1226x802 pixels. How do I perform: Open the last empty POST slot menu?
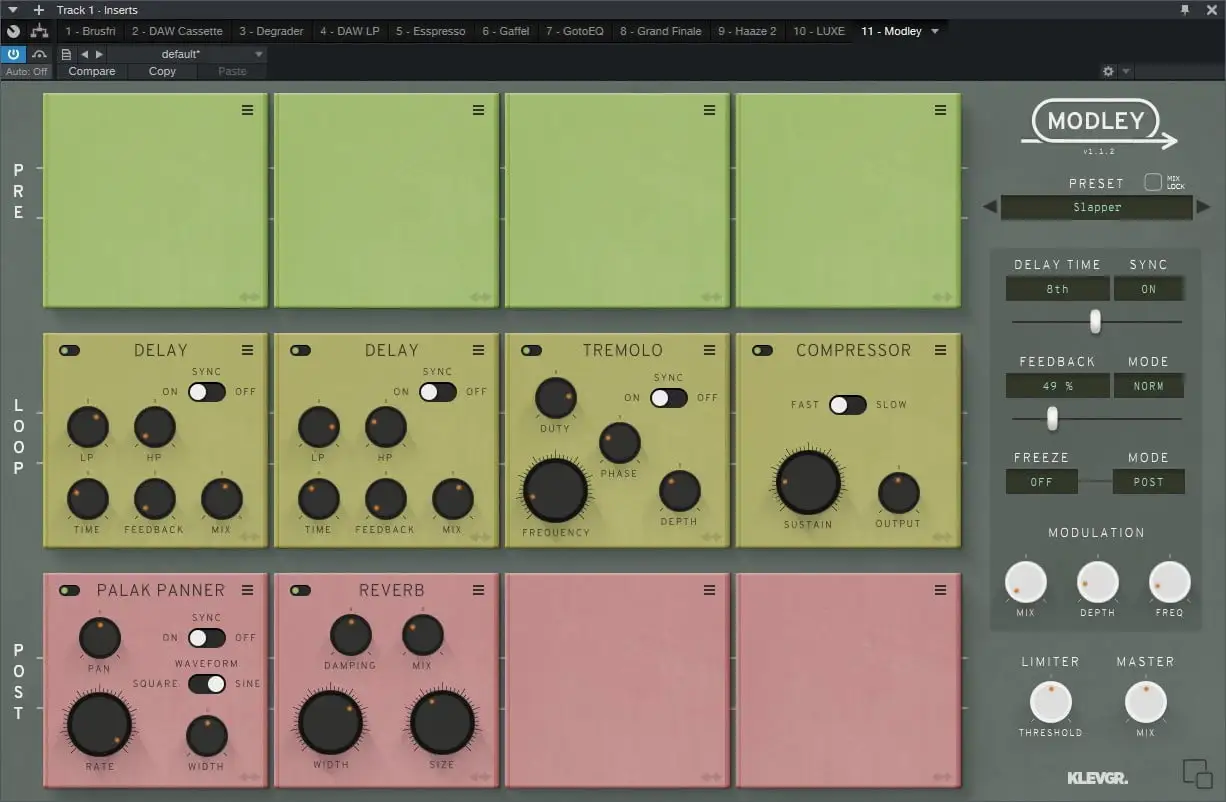click(940, 590)
